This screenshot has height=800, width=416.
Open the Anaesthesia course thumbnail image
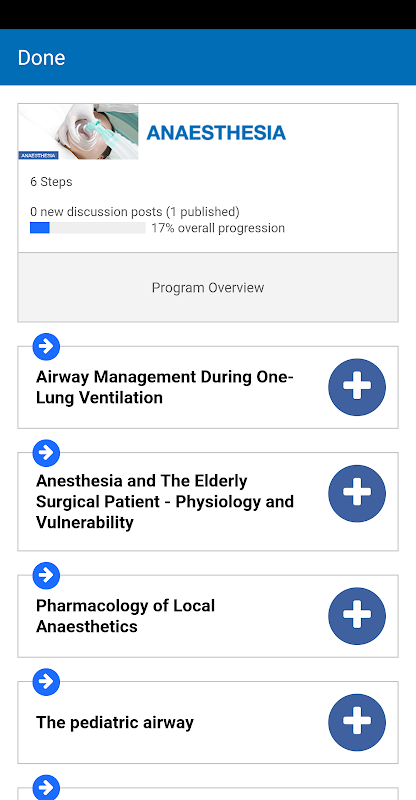[x=78, y=132]
